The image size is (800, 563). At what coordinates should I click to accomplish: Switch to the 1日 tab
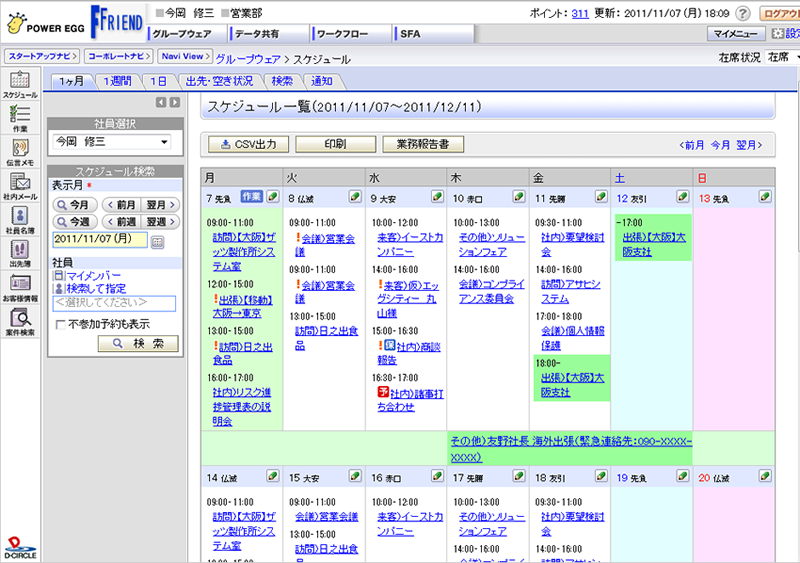click(158, 81)
